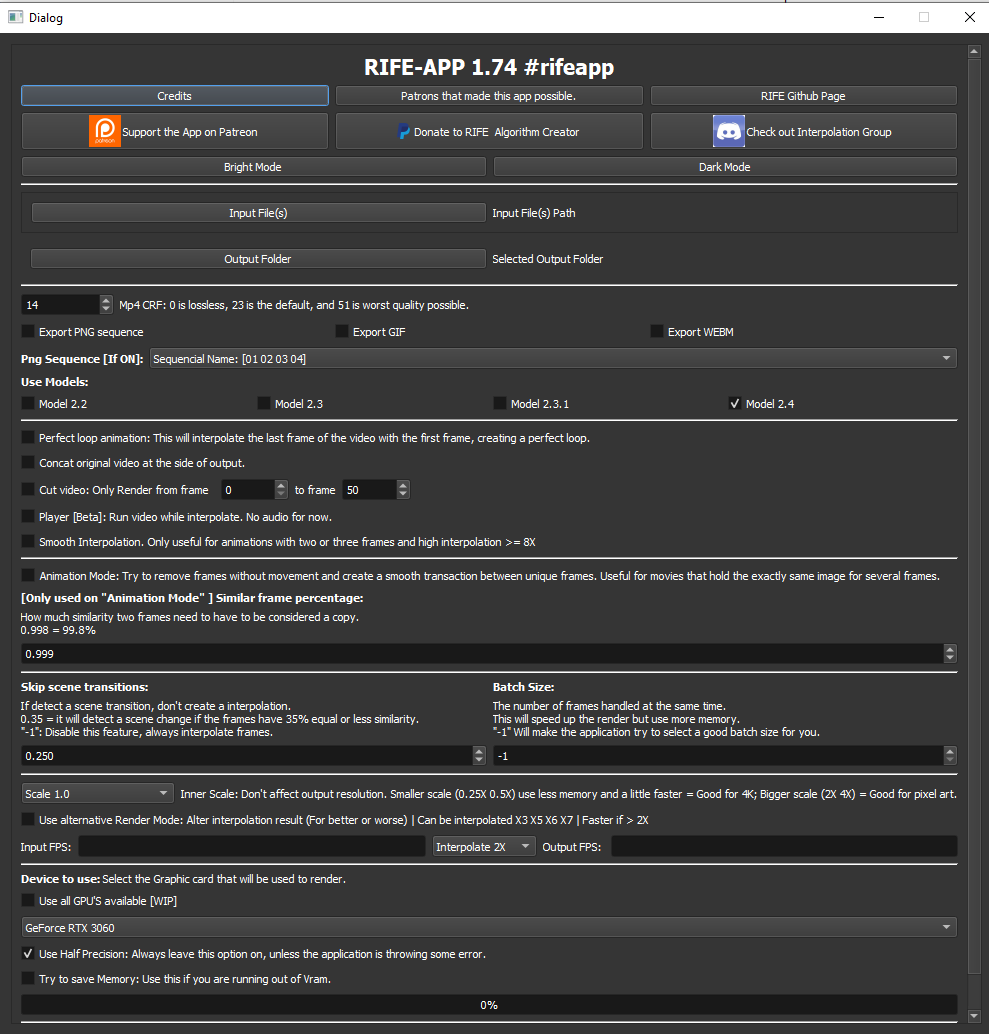Increase start frame with up arrow

(281, 485)
